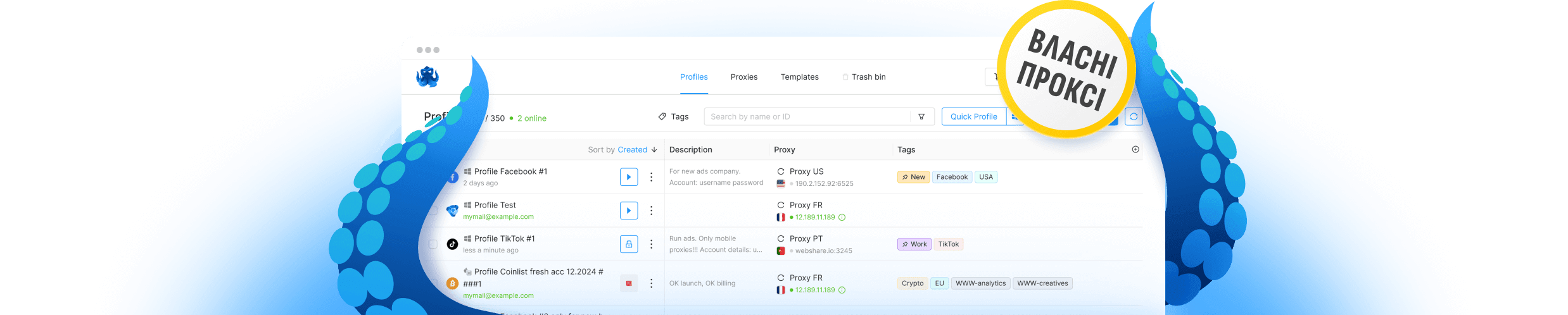Click the info icon beside Proxy FR IP in Profile Test row
The image size is (1568, 315).
pyautogui.click(x=842, y=218)
